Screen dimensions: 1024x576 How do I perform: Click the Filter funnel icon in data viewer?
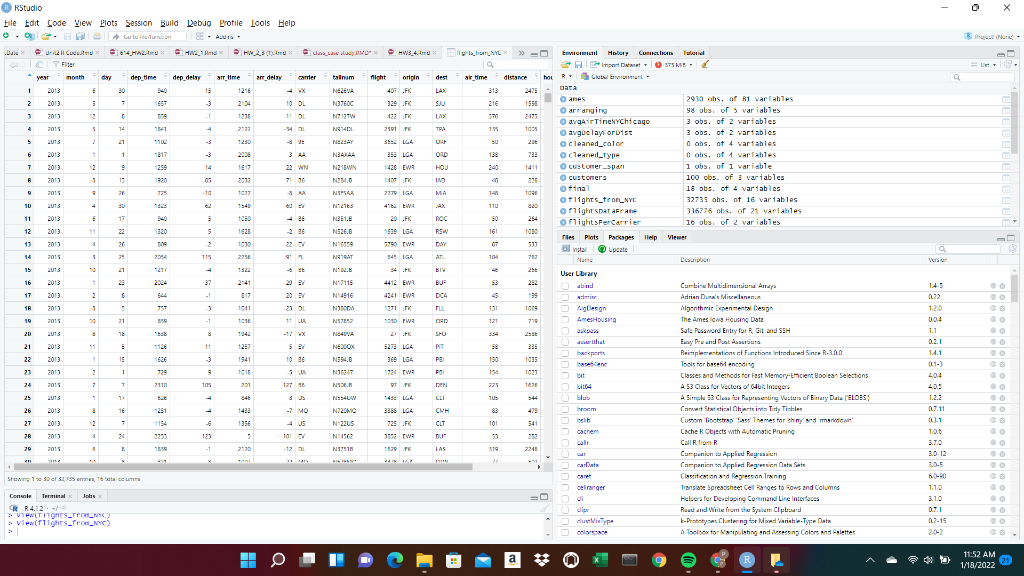55,64
